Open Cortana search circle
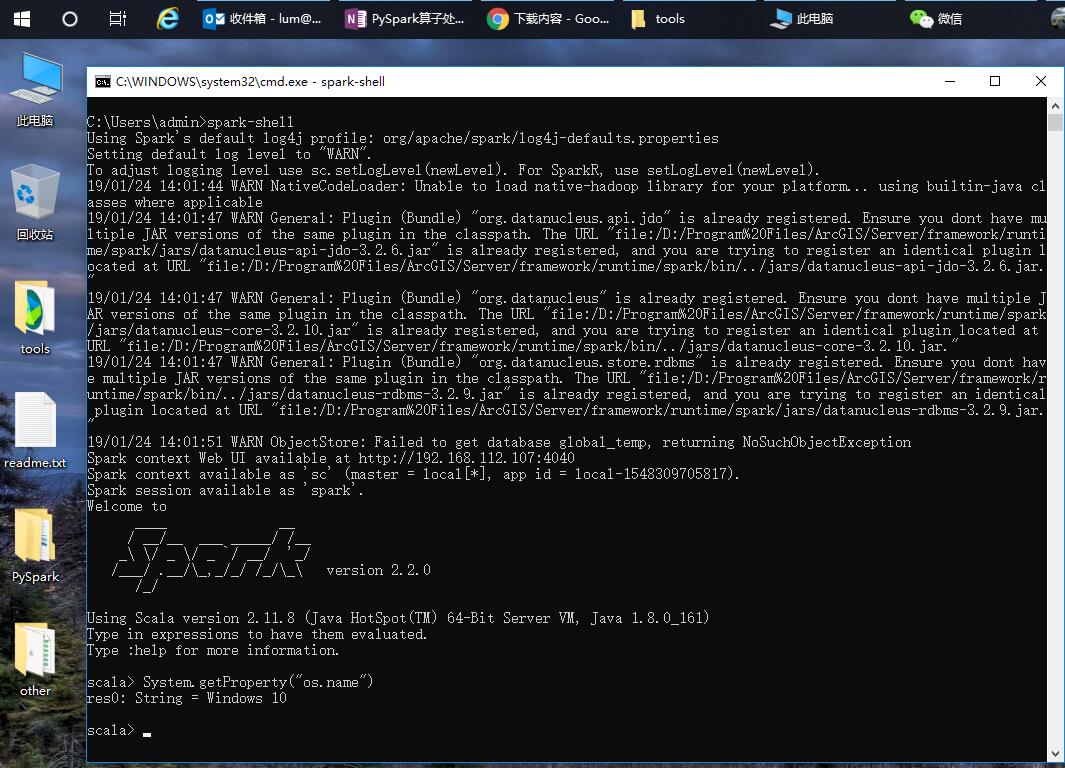The image size is (1065, 768). click(x=69, y=19)
